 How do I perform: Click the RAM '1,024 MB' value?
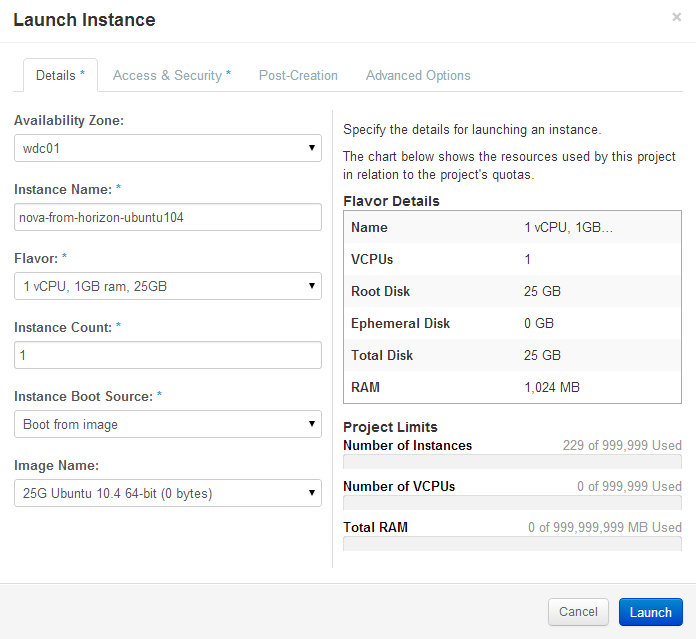552,387
